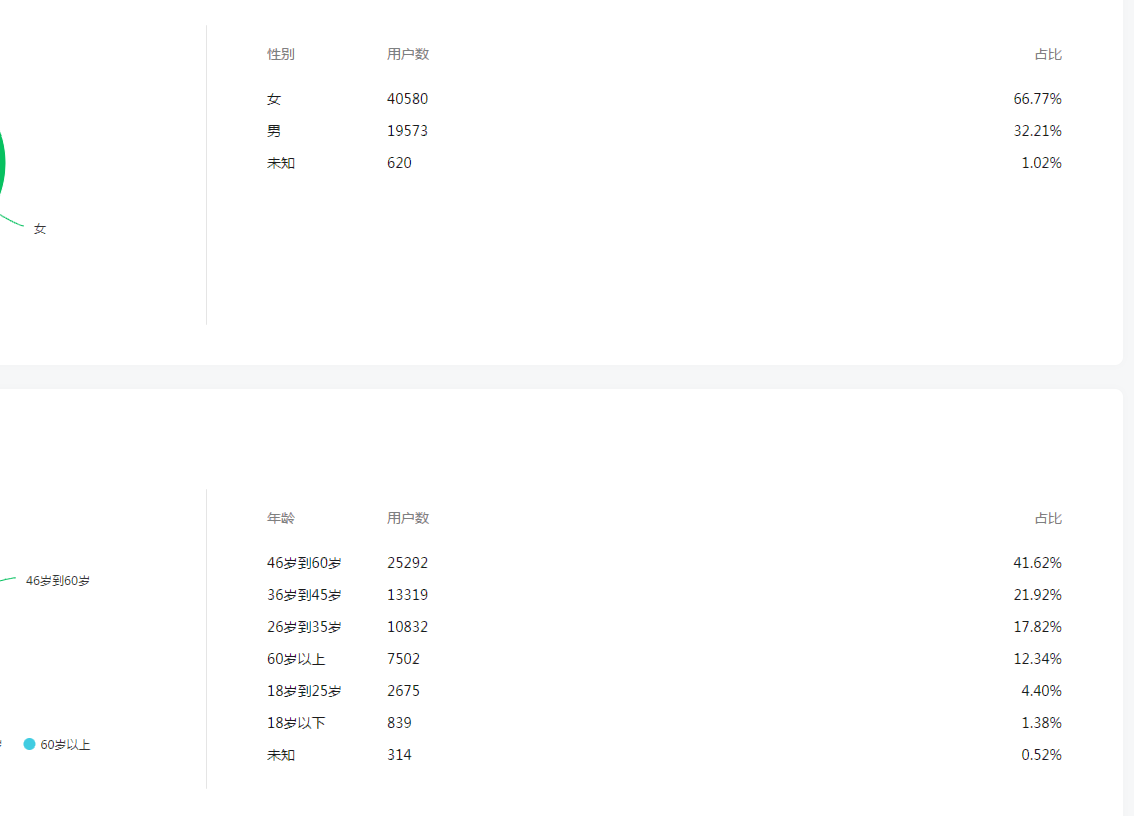1134x816 pixels.
Task: Click the green gender chart segment
Action: 2,165
